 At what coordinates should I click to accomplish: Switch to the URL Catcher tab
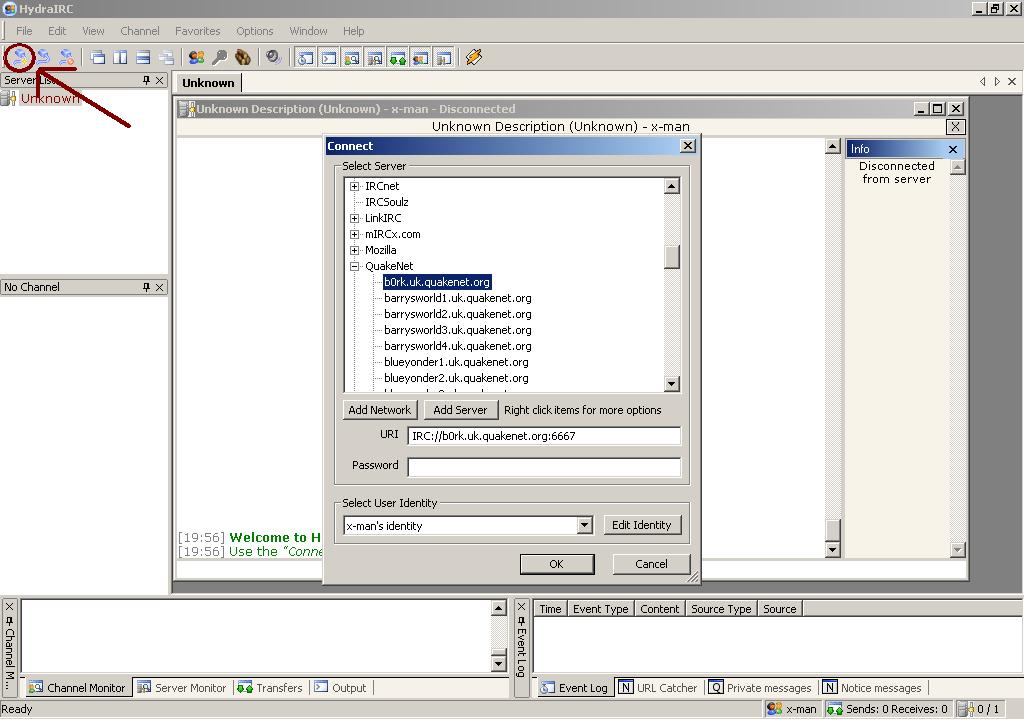point(658,688)
